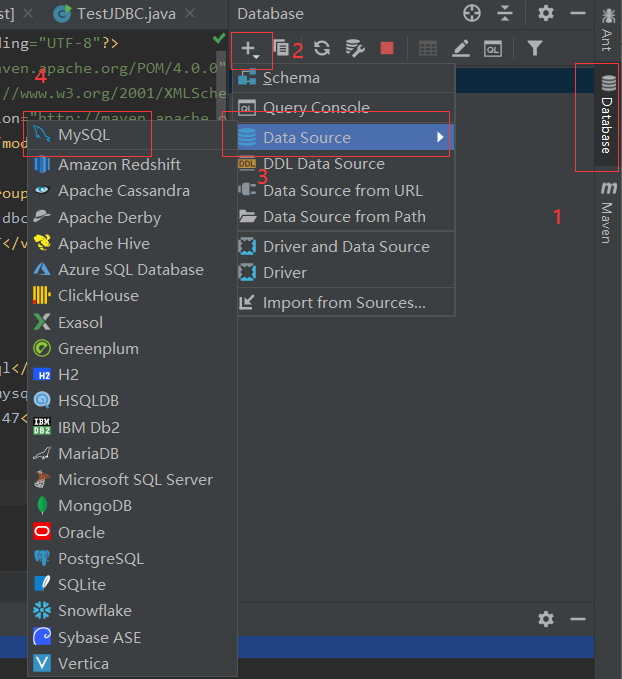The height and width of the screenshot is (679, 622).
Task: Select Amazon Redshift data source
Action: click(x=133, y=165)
